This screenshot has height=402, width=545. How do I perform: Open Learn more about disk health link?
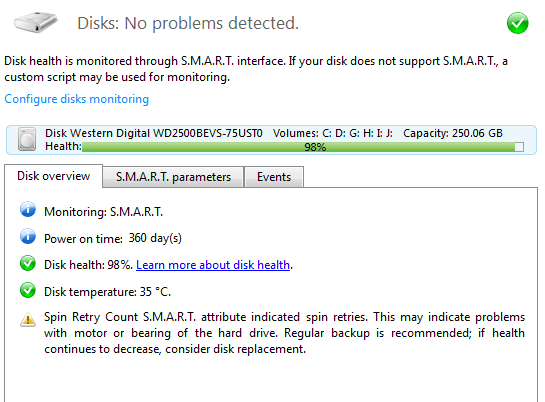click(x=213, y=265)
